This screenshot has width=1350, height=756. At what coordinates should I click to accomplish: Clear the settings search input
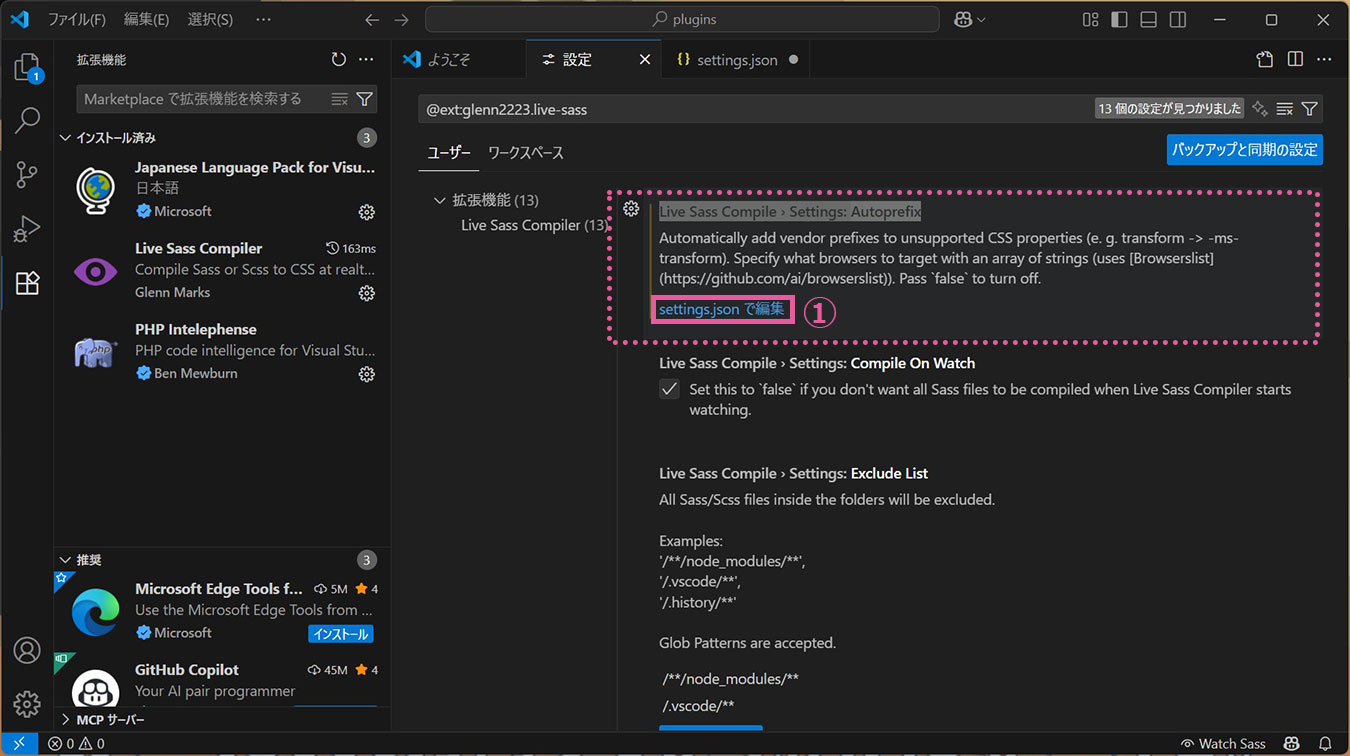tap(1285, 109)
